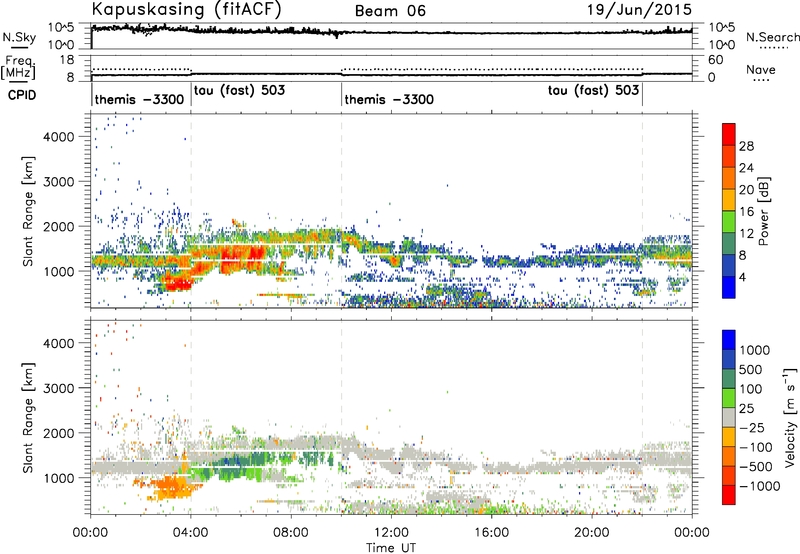The height and width of the screenshot is (554, 800).
Task: Click the "Slant Range [km]" label of the velocity panel
Action: click(x=28, y=417)
